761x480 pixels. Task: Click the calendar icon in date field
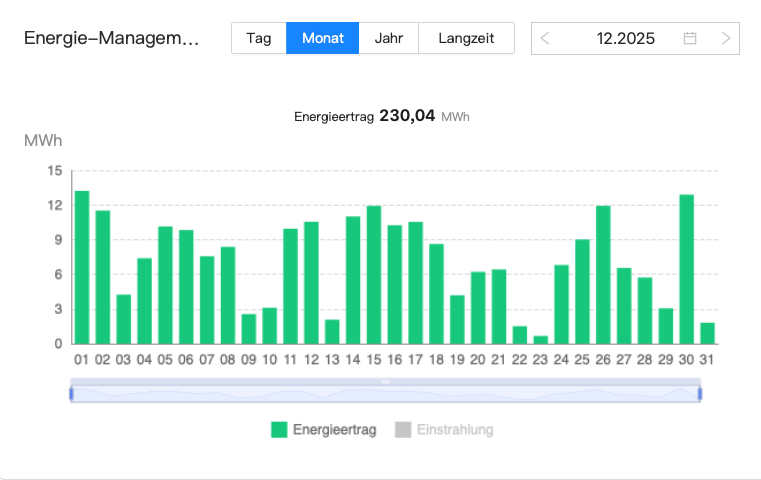point(690,39)
